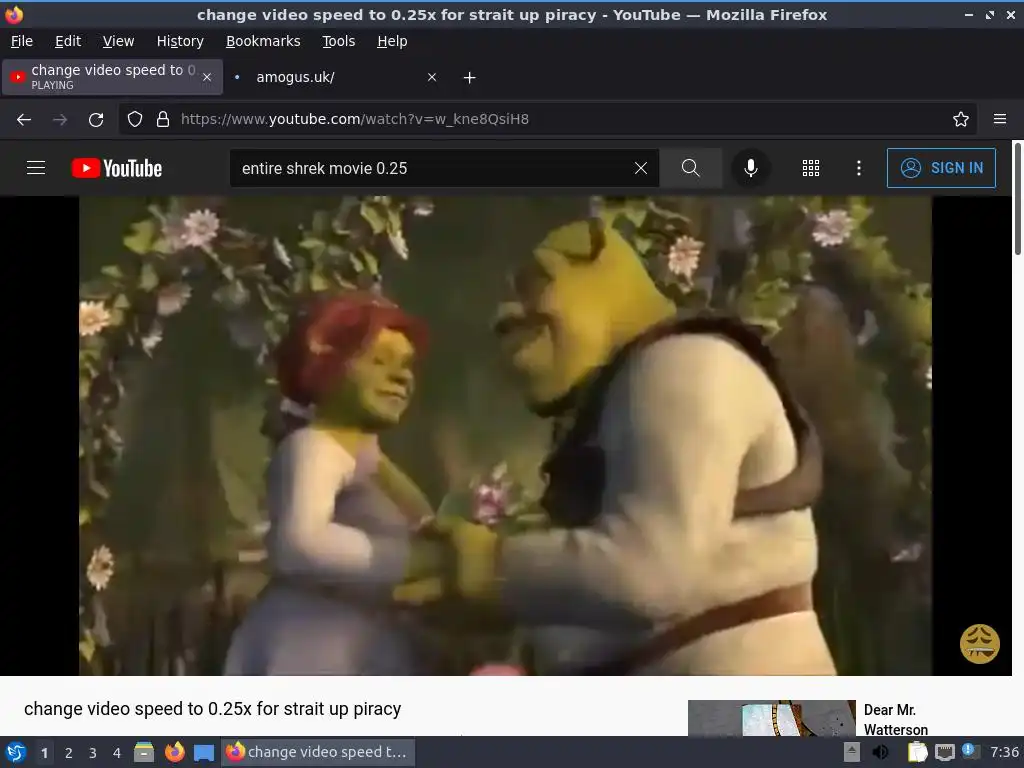Activate Firefox window taskbar entry

[318, 752]
